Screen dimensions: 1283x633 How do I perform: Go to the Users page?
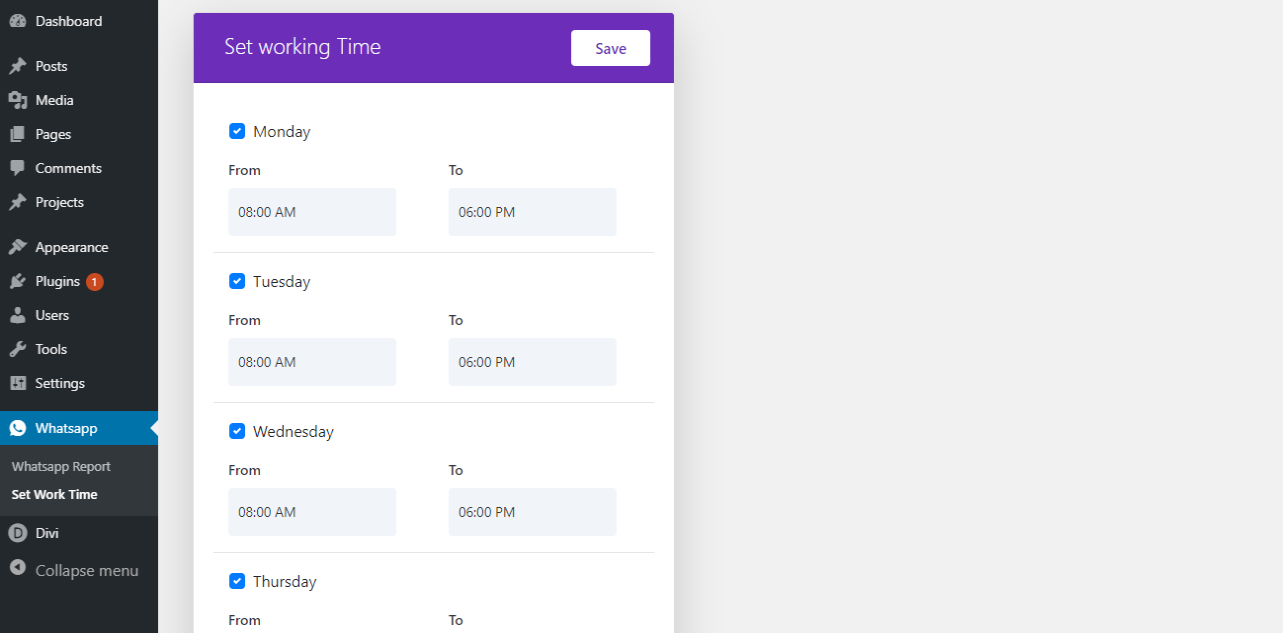(x=52, y=315)
